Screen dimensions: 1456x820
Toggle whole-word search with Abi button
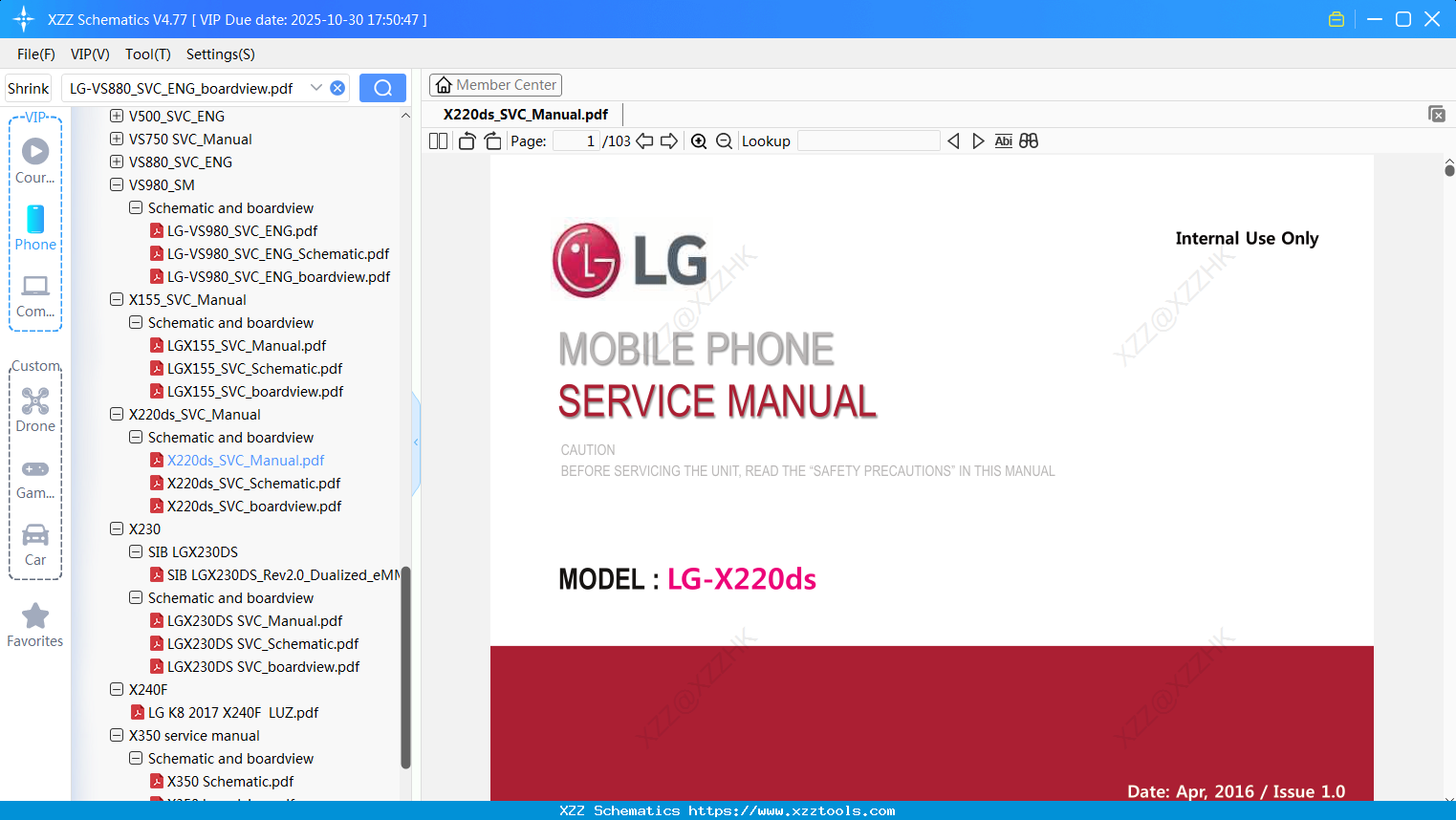1003,140
